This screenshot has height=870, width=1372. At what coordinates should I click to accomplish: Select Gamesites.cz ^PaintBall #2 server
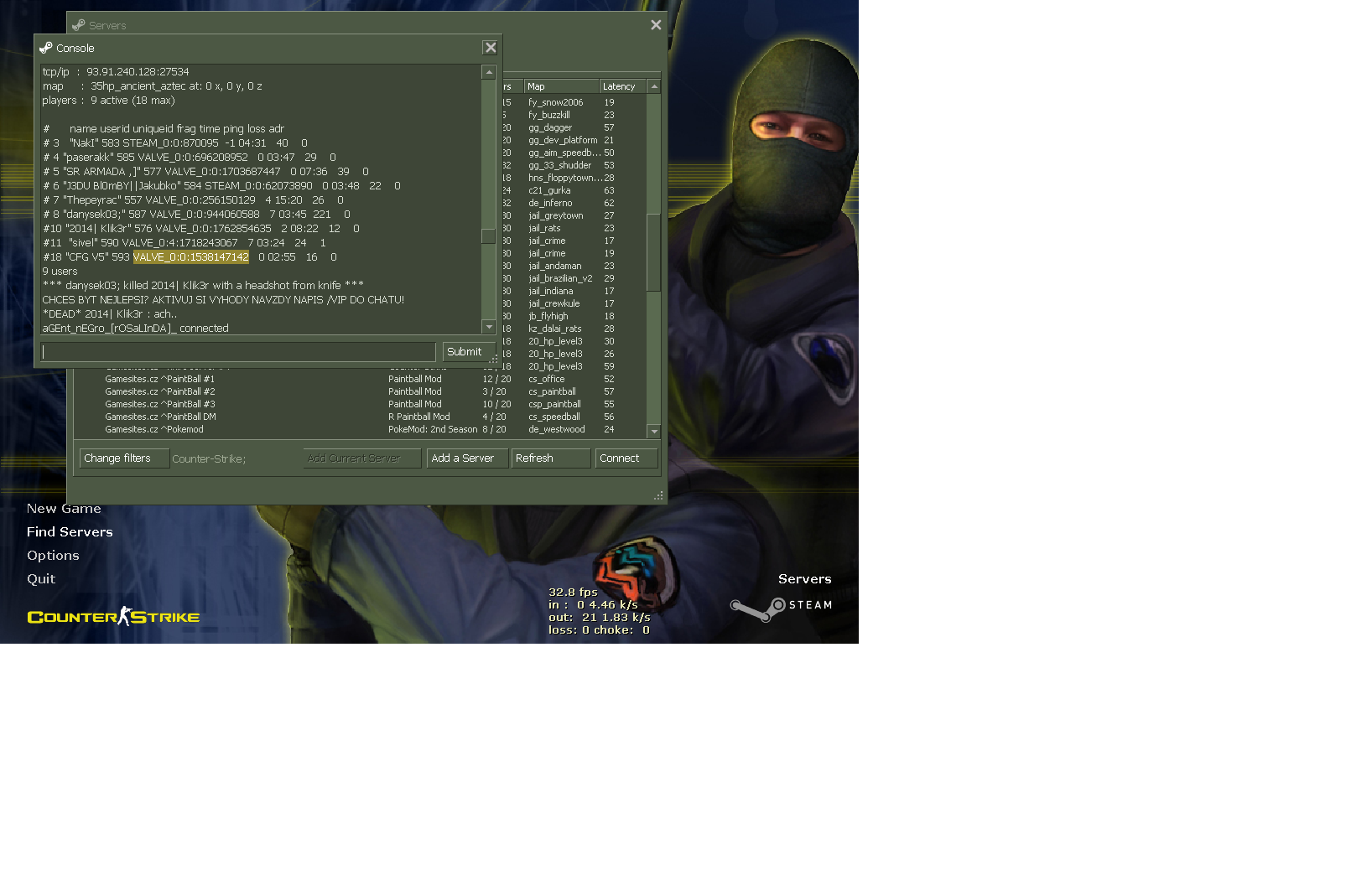[x=361, y=391]
